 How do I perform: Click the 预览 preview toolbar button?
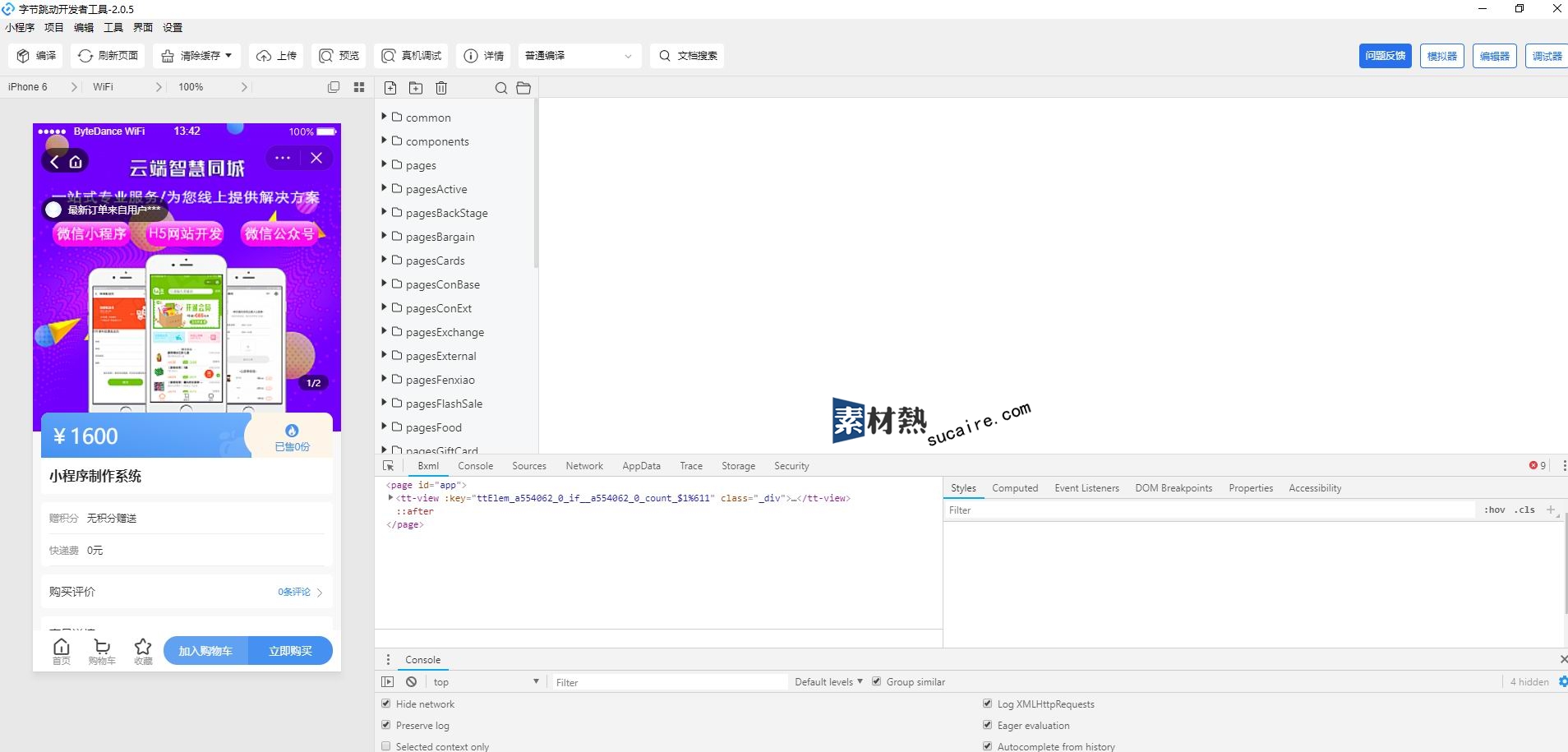(339, 56)
